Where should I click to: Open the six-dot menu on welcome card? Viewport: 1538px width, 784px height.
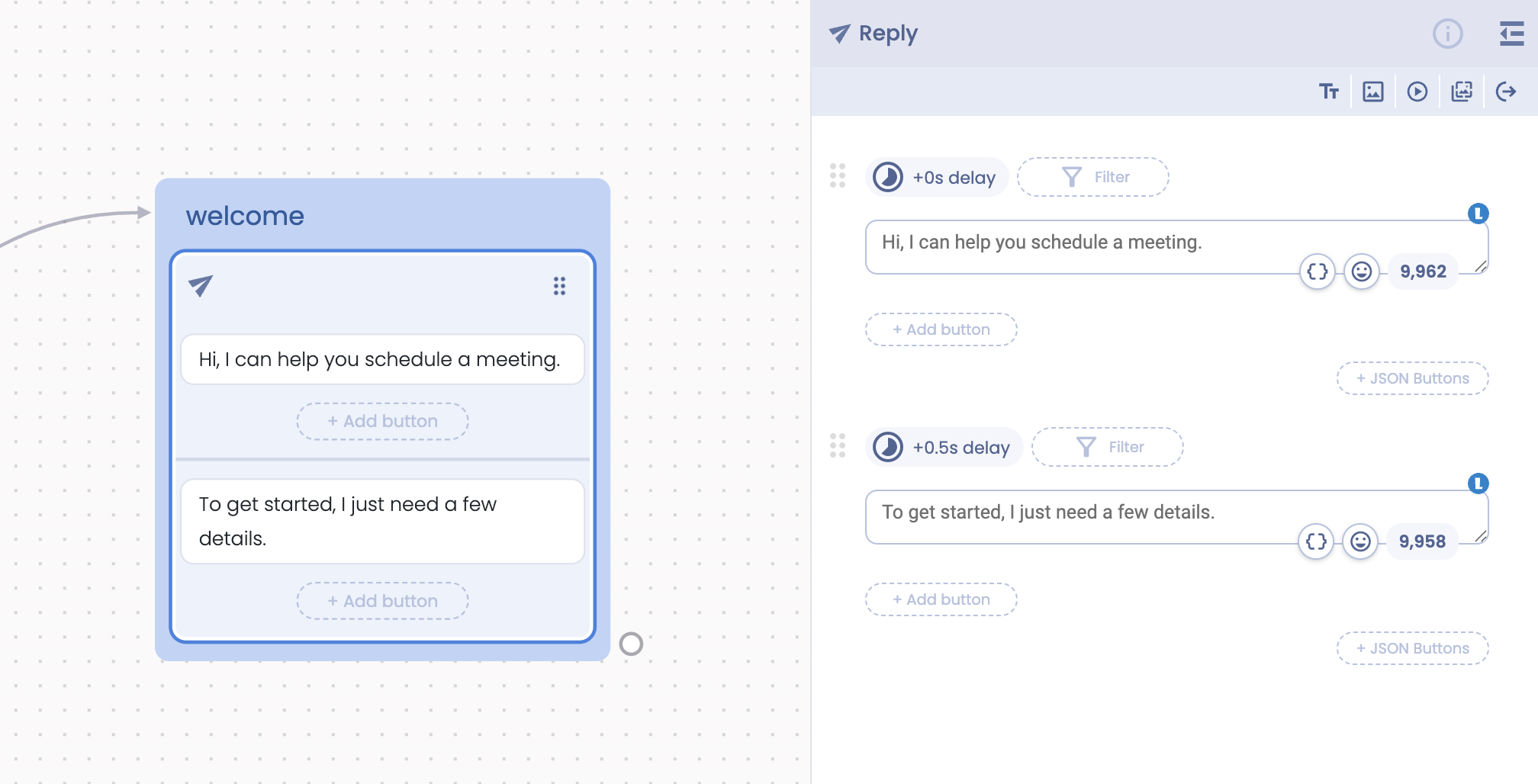(559, 286)
